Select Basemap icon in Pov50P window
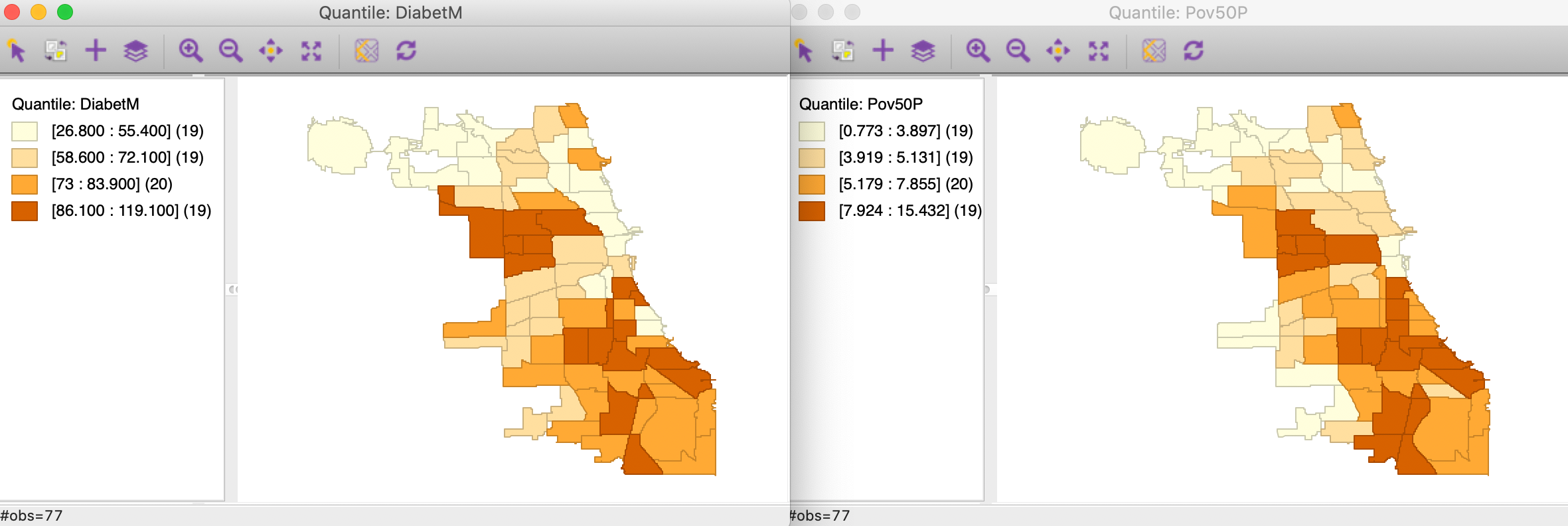 (1154, 50)
